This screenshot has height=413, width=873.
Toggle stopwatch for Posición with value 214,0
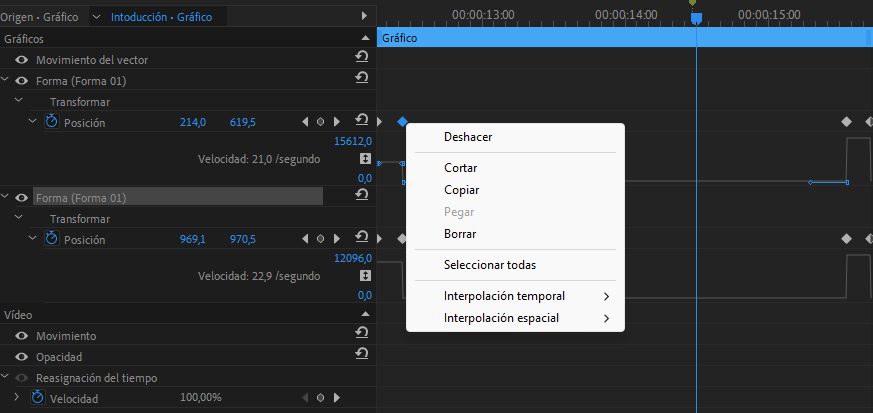(x=52, y=122)
